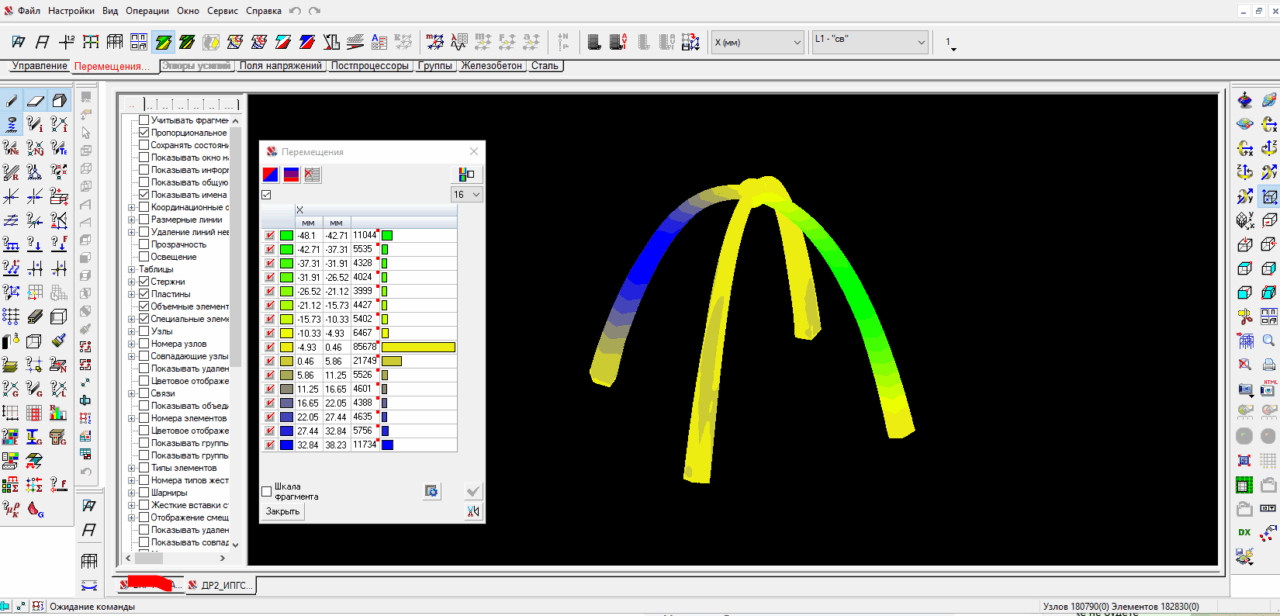The image size is (1280, 616).
Task: Open the Железобетон tab
Action: (x=492, y=66)
